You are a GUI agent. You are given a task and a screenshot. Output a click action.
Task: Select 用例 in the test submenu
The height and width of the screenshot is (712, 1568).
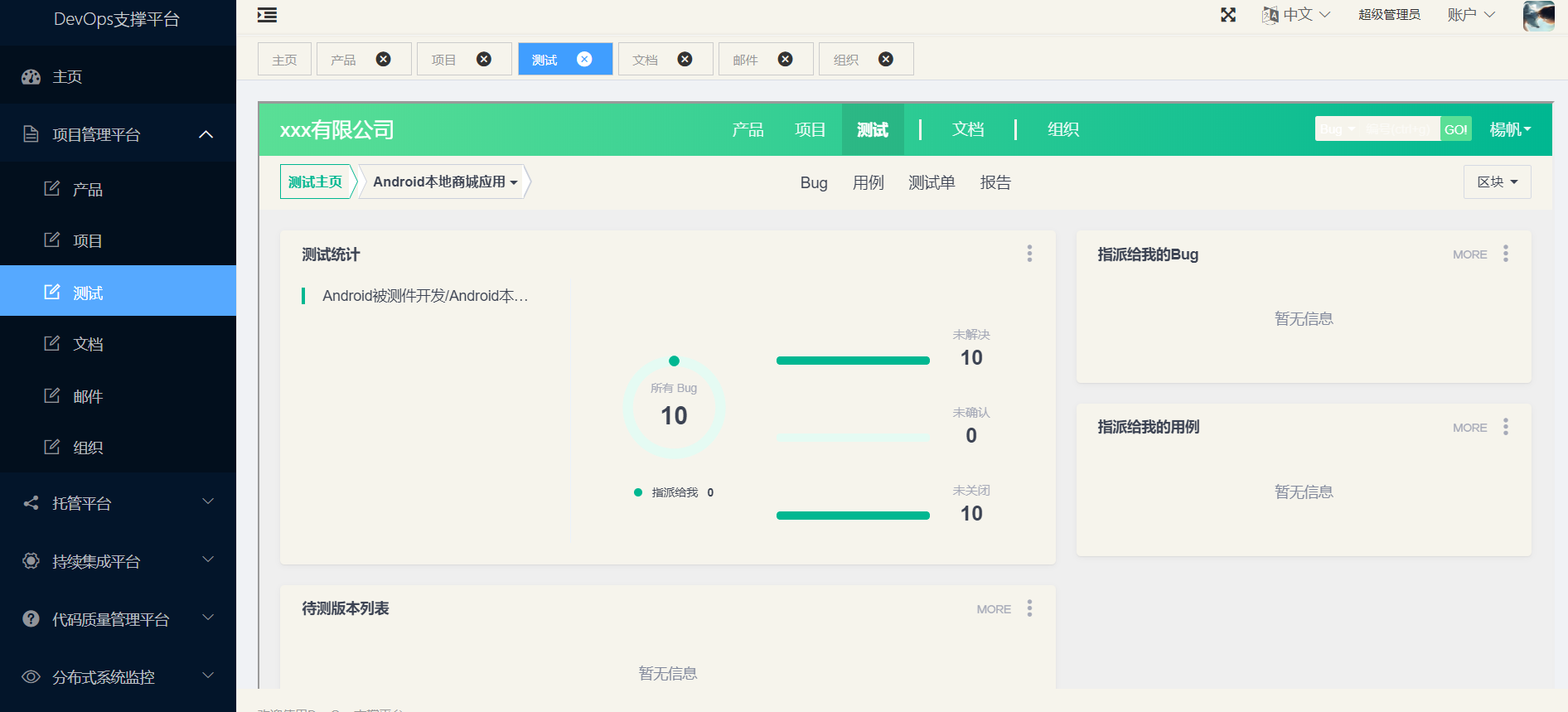868,183
